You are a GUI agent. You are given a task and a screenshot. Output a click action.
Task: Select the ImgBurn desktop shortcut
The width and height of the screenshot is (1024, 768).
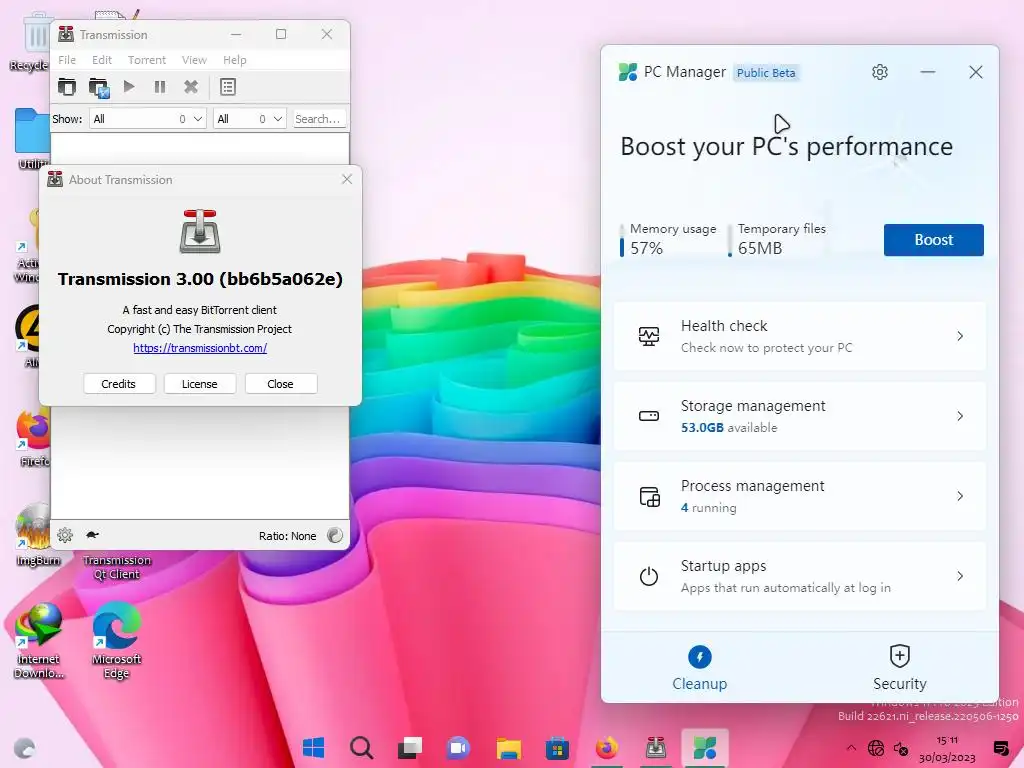point(37,536)
